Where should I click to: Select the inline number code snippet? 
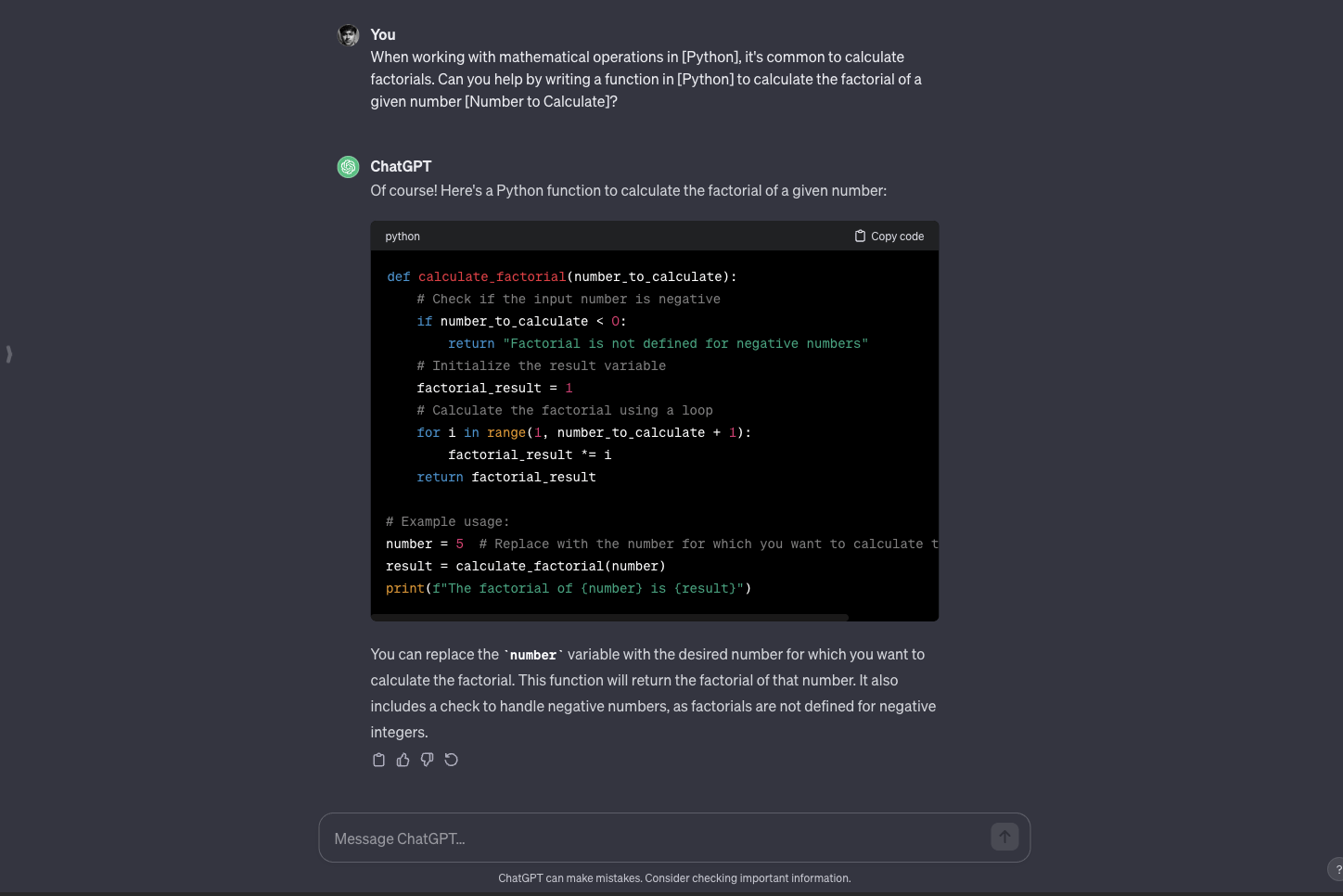pos(532,654)
